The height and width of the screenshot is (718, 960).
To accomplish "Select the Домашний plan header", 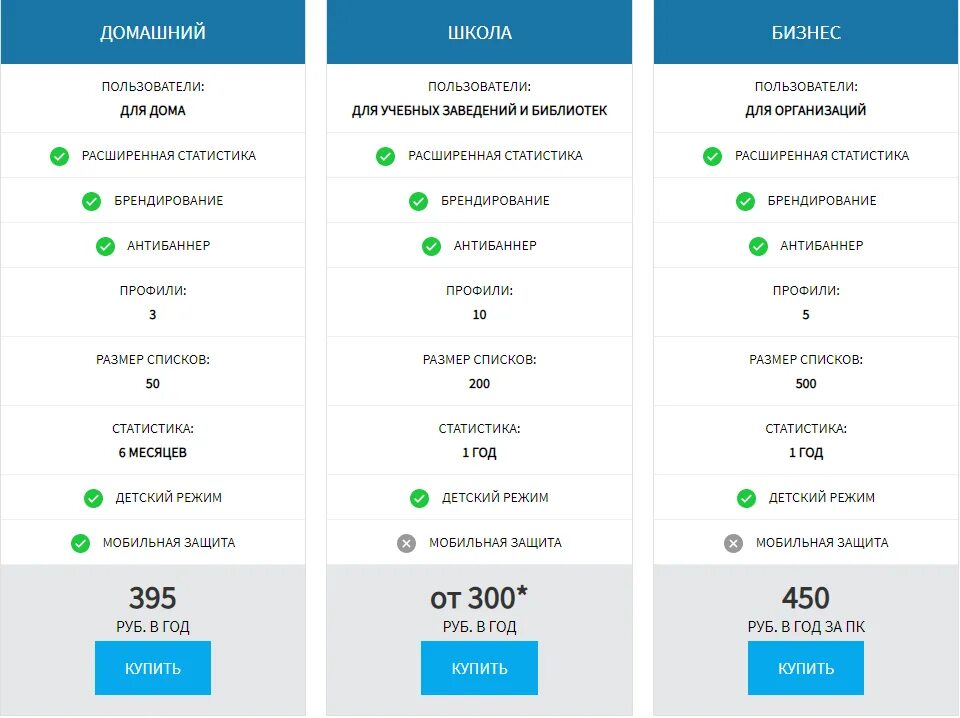I will pos(152,32).
